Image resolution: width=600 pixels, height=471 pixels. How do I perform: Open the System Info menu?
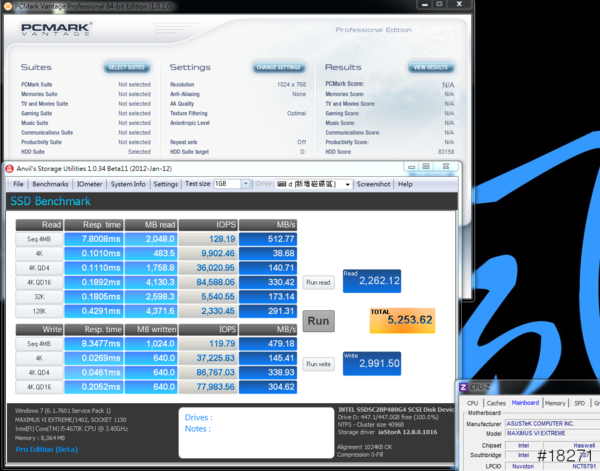coord(128,184)
